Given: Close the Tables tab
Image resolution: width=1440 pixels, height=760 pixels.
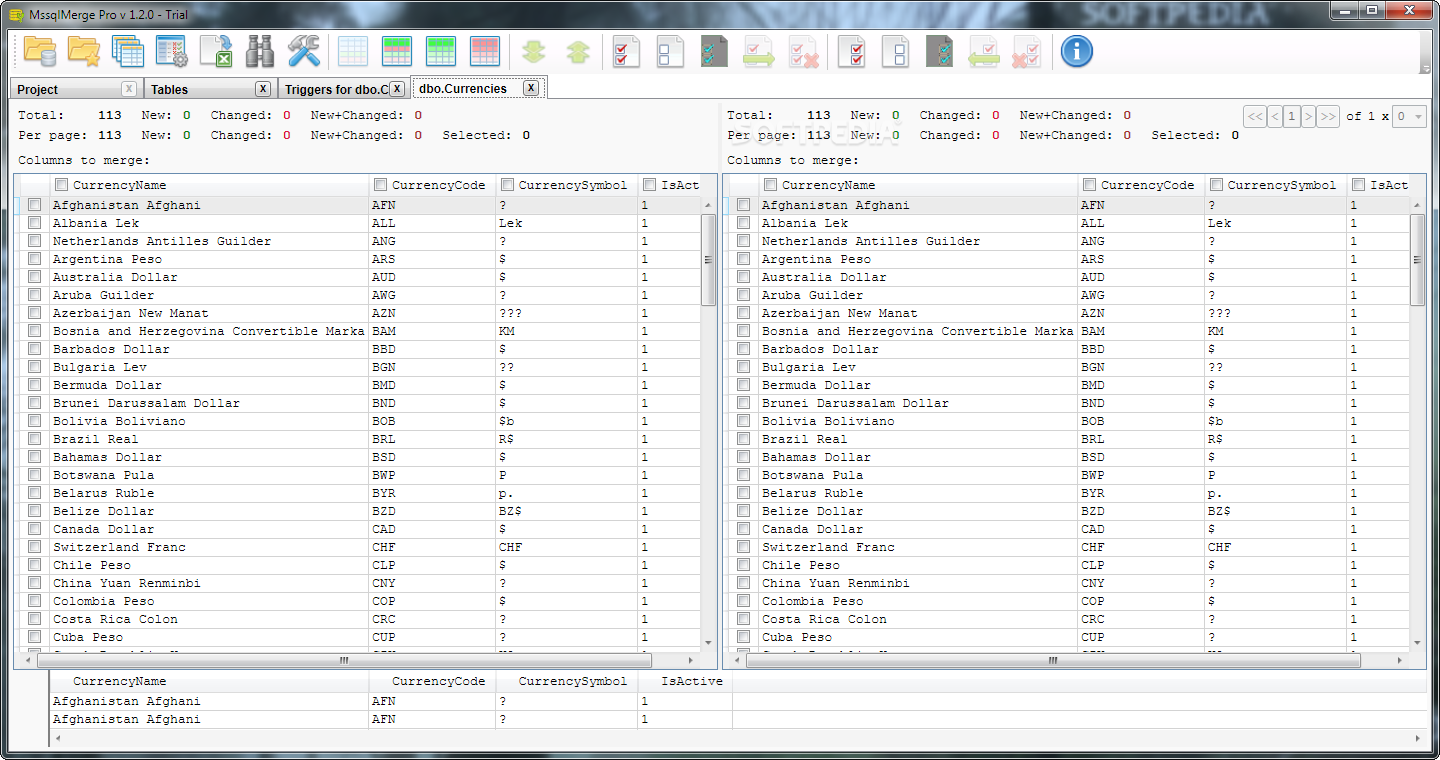Looking at the screenshot, I should [262, 89].
